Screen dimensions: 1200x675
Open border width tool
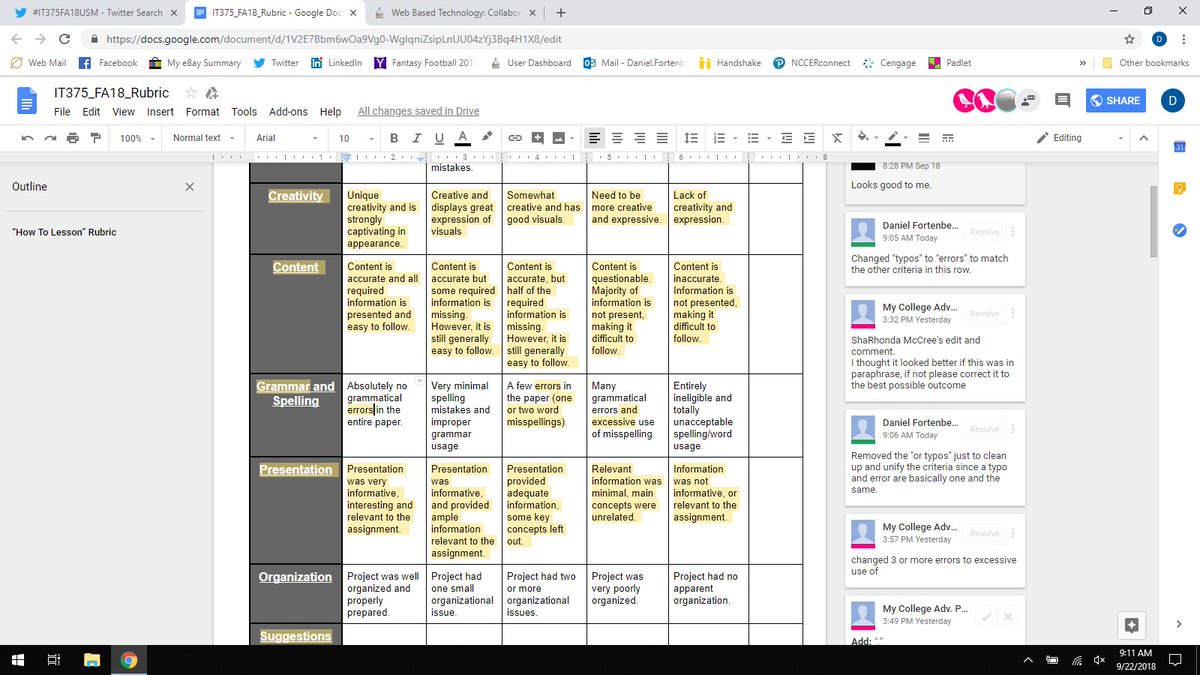click(924, 138)
